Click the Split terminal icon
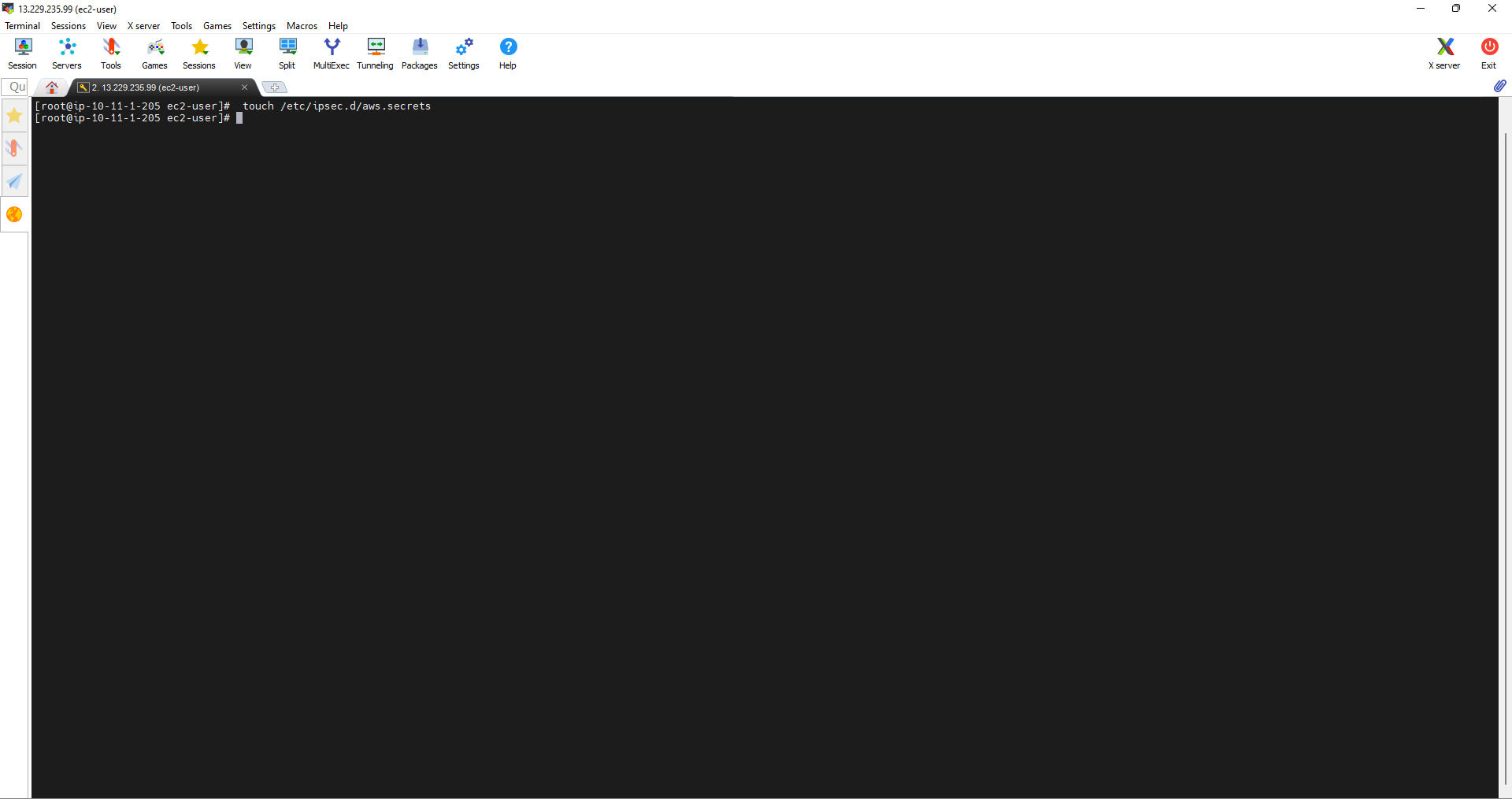This screenshot has width=1512, height=799. [287, 54]
